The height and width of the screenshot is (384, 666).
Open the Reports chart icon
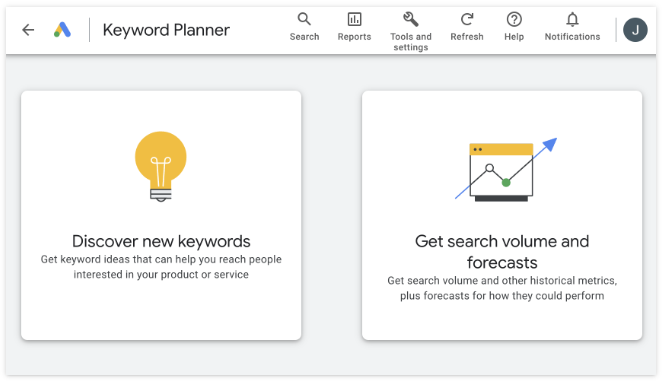pyautogui.click(x=354, y=19)
